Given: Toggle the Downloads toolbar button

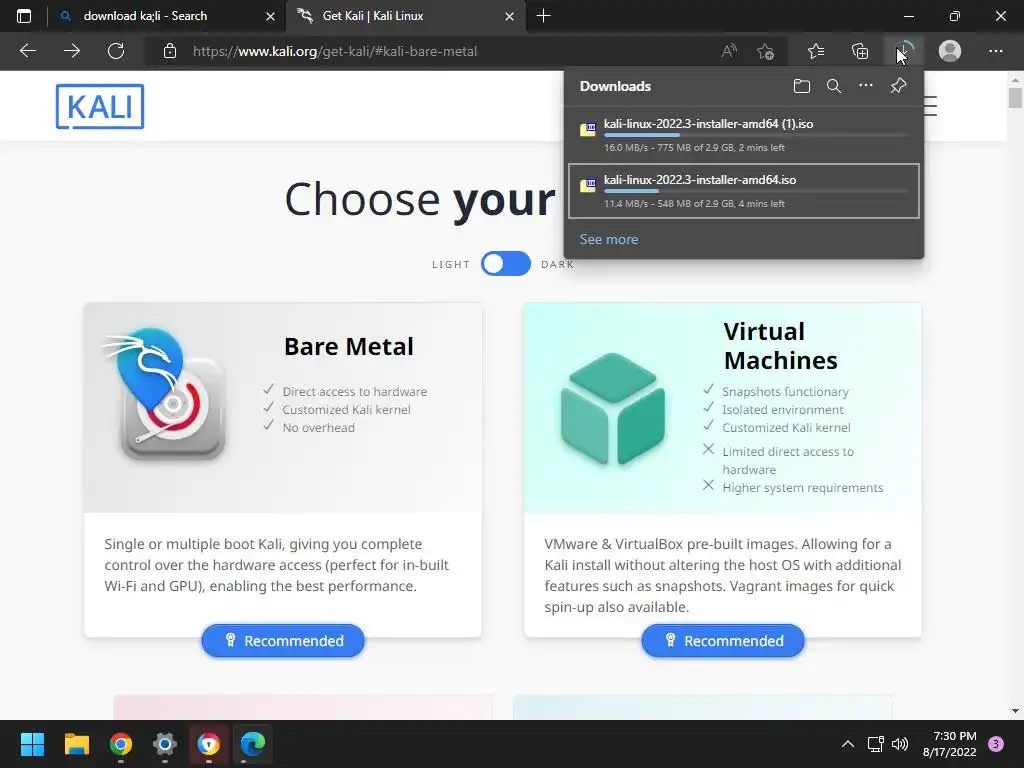Looking at the screenshot, I should tap(904, 51).
